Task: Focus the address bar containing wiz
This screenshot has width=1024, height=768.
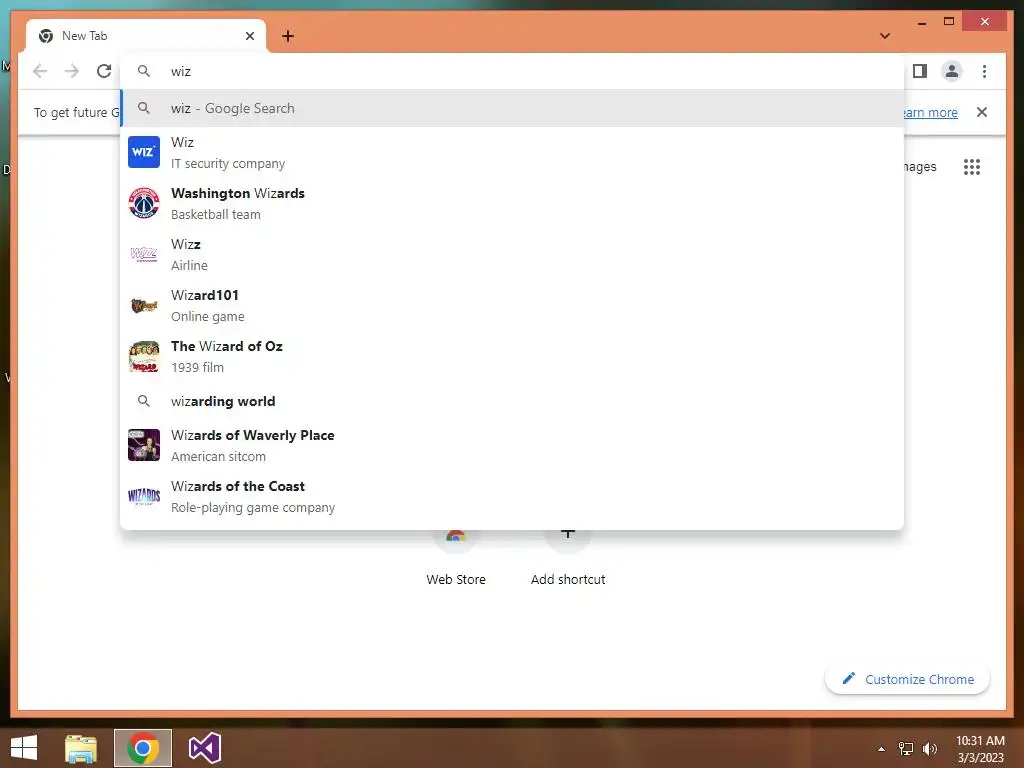Action: (x=513, y=71)
